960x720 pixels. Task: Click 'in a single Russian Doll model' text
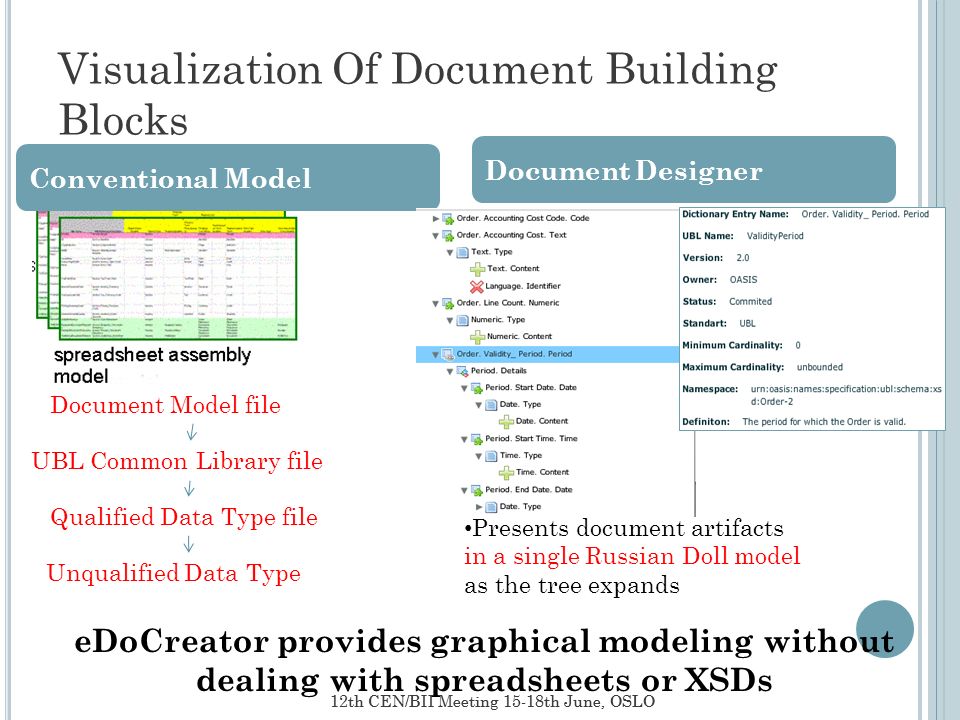(632, 556)
